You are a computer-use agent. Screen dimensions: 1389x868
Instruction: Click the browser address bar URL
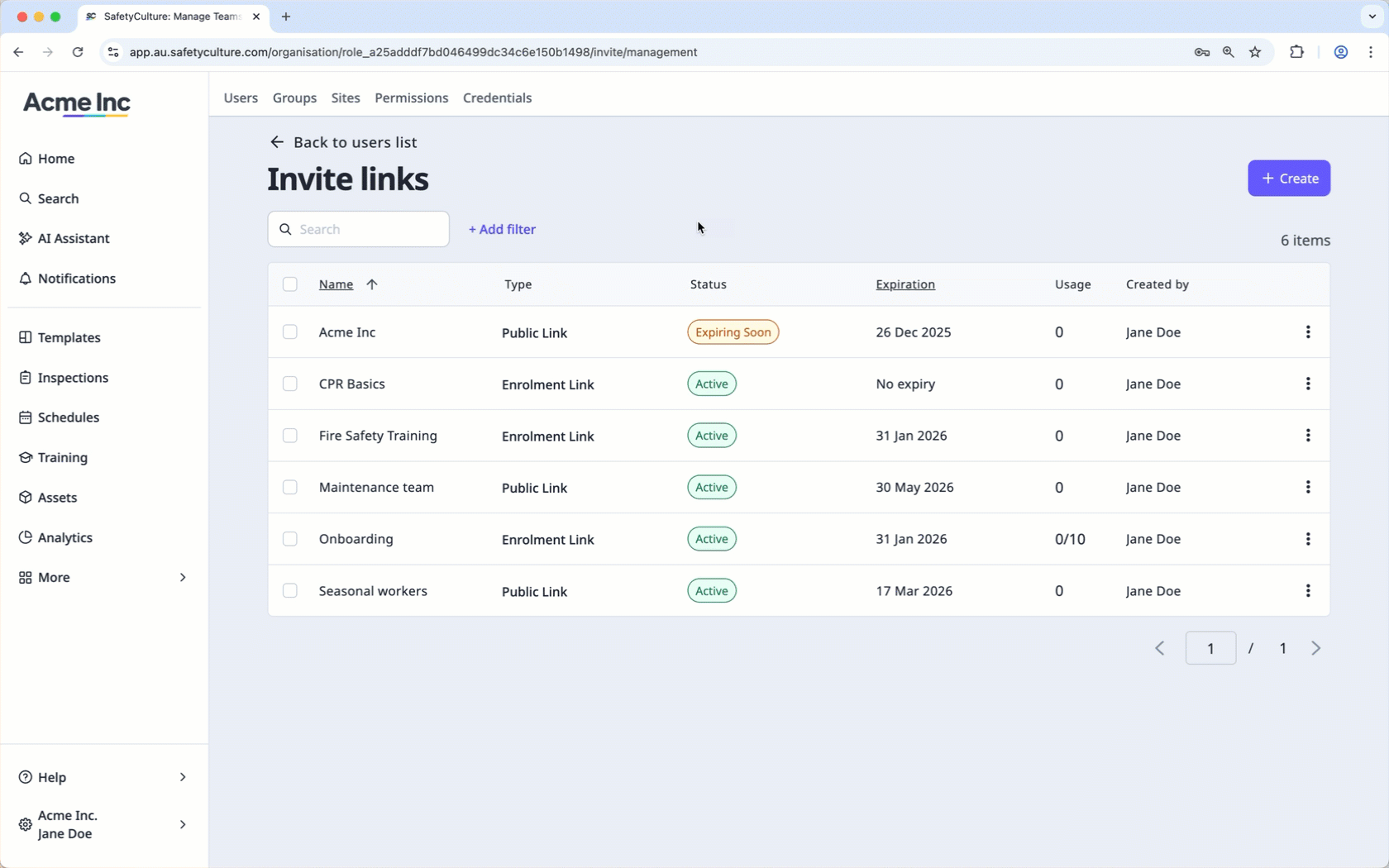[x=413, y=52]
